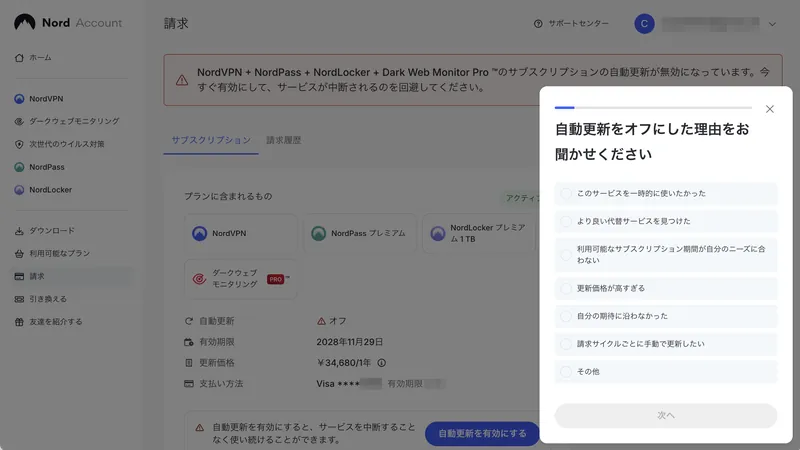The height and width of the screenshot is (450, 800).
Task: Click the survey progress bar
Action: 653,108
